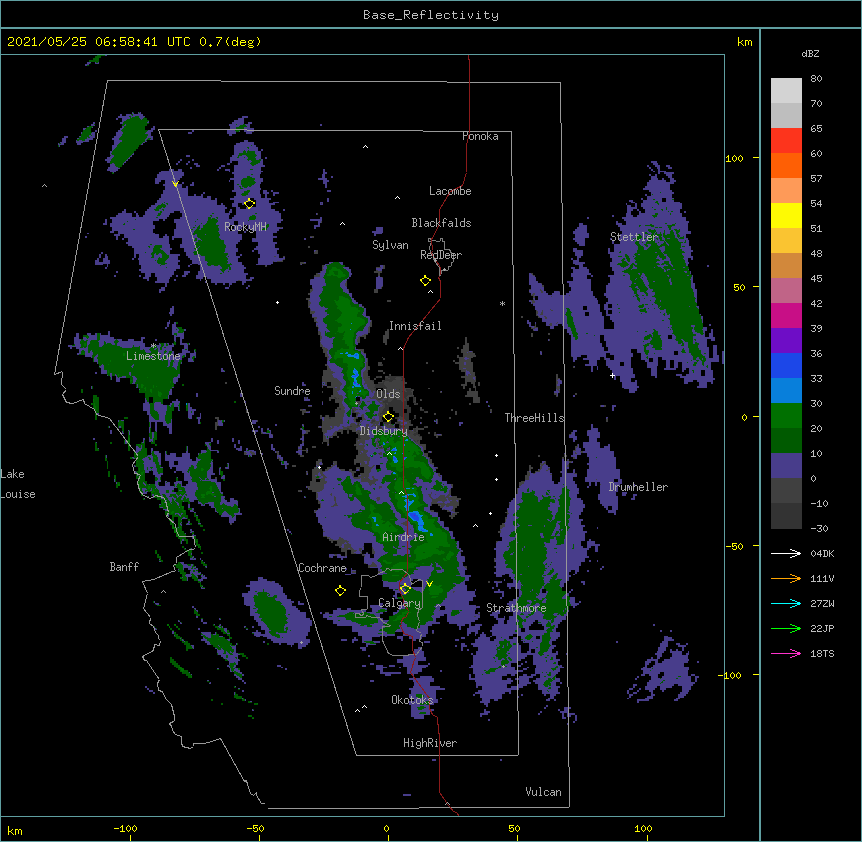
Task: Click the Cochrane label
Action: click(322, 568)
